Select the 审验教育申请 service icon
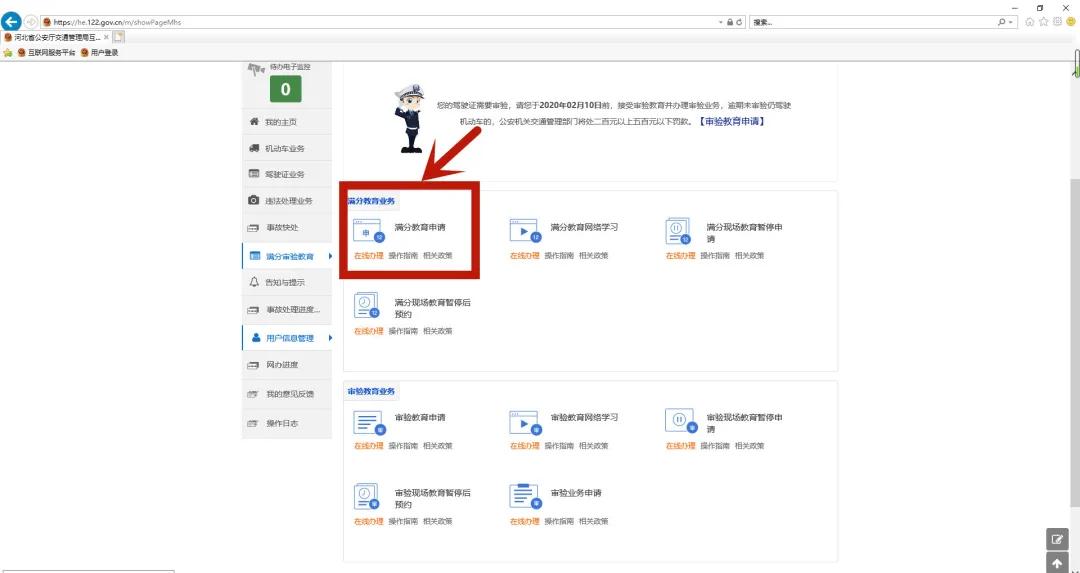Viewport: 1080px width, 573px height. point(368,422)
